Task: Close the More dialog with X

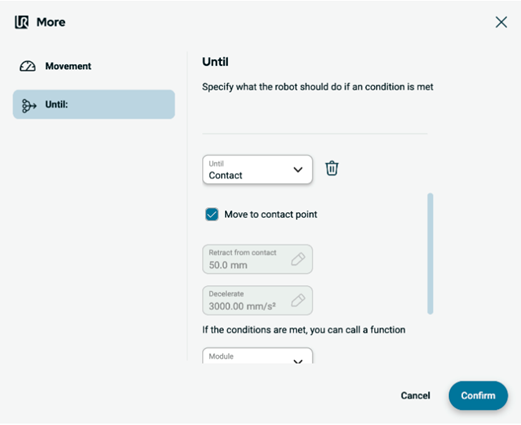Action: [x=501, y=22]
